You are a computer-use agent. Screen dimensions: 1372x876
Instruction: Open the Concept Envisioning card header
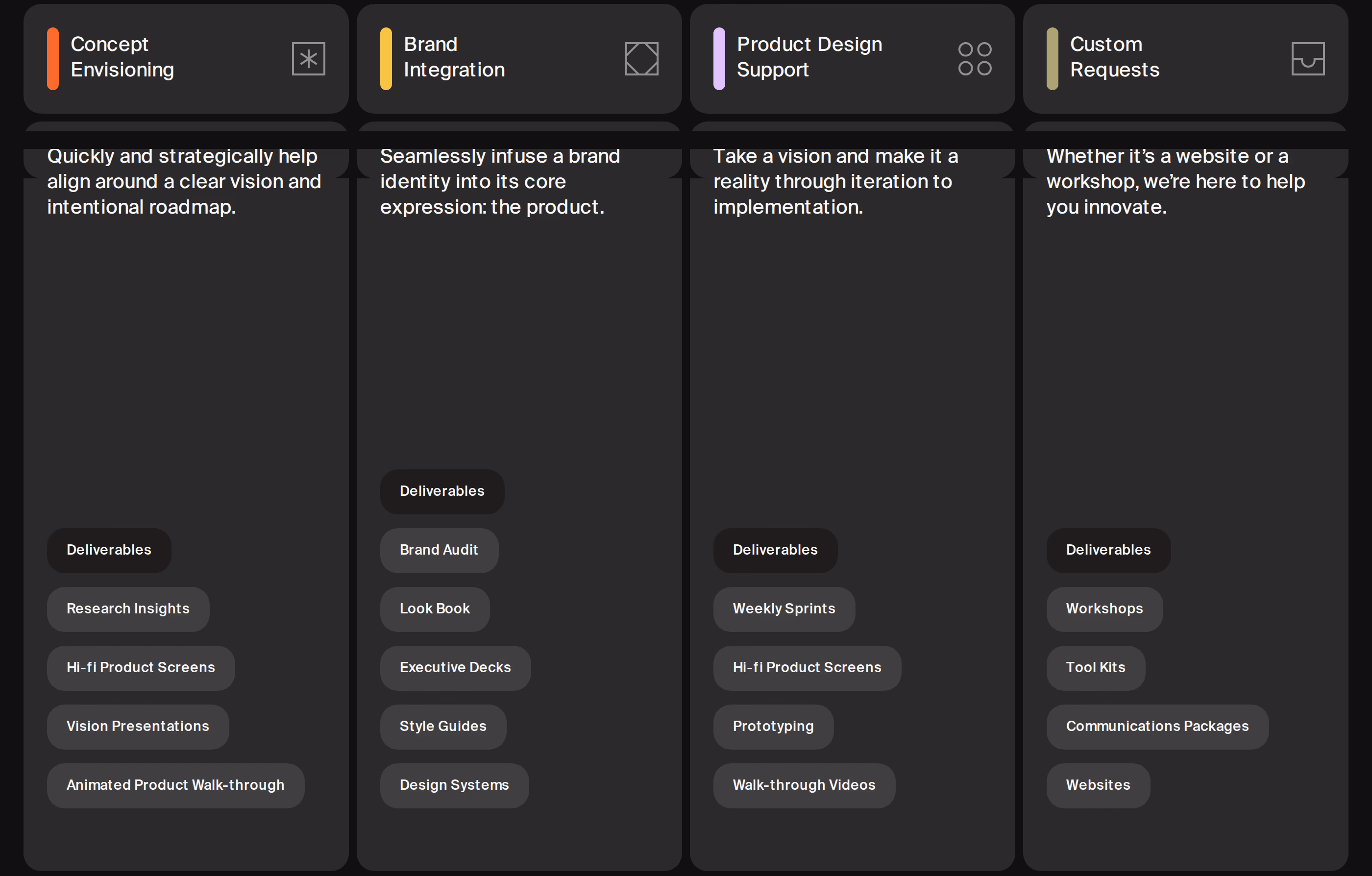click(186, 59)
